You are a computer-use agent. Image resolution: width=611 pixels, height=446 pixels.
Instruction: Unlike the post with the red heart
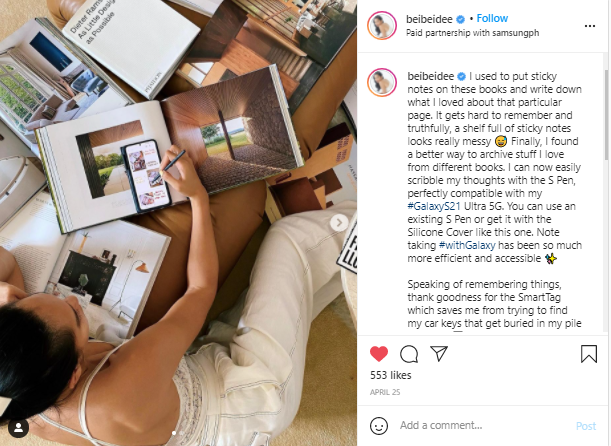pyautogui.click(x=379, y=354)
